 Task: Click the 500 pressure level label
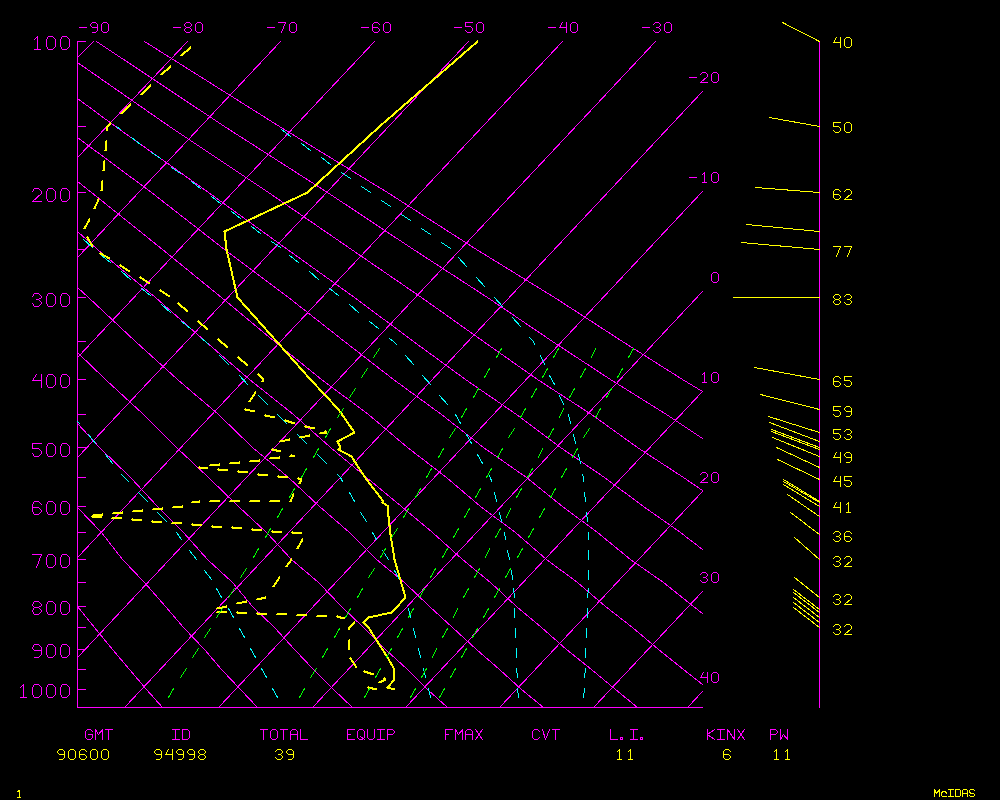pos(51,451)
